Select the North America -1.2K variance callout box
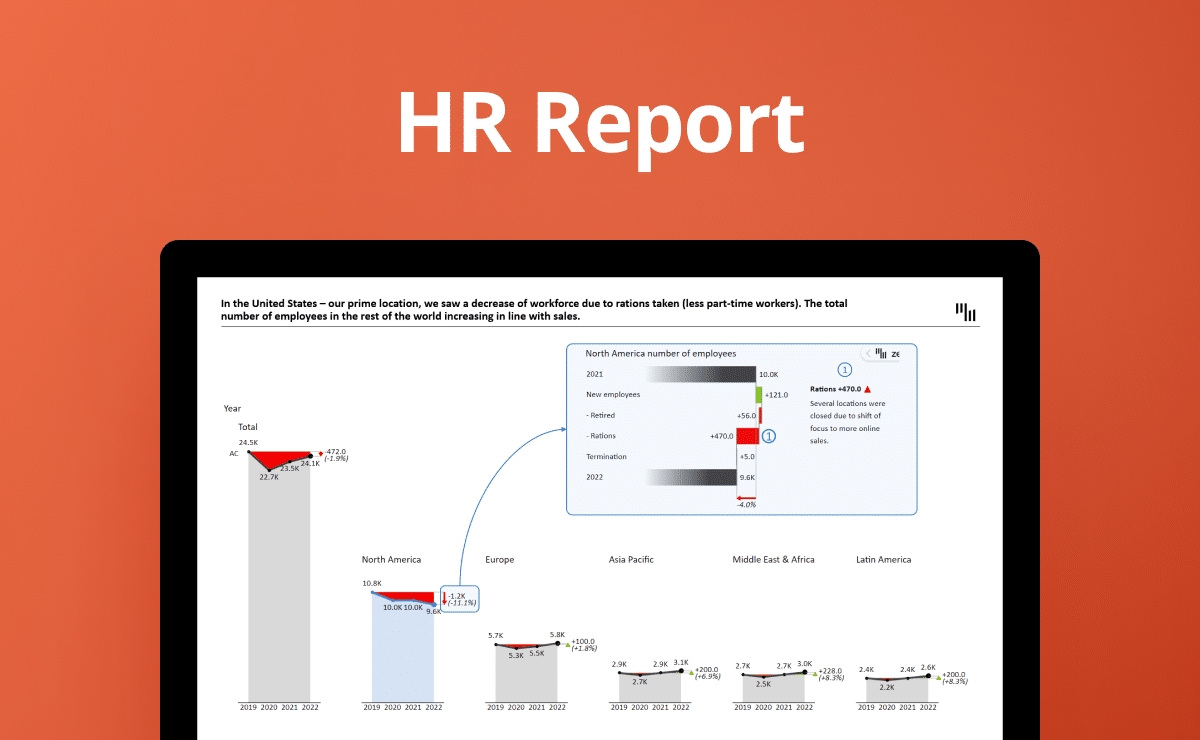This screenshot has width=1200, height=740. (x=459, y=599)
